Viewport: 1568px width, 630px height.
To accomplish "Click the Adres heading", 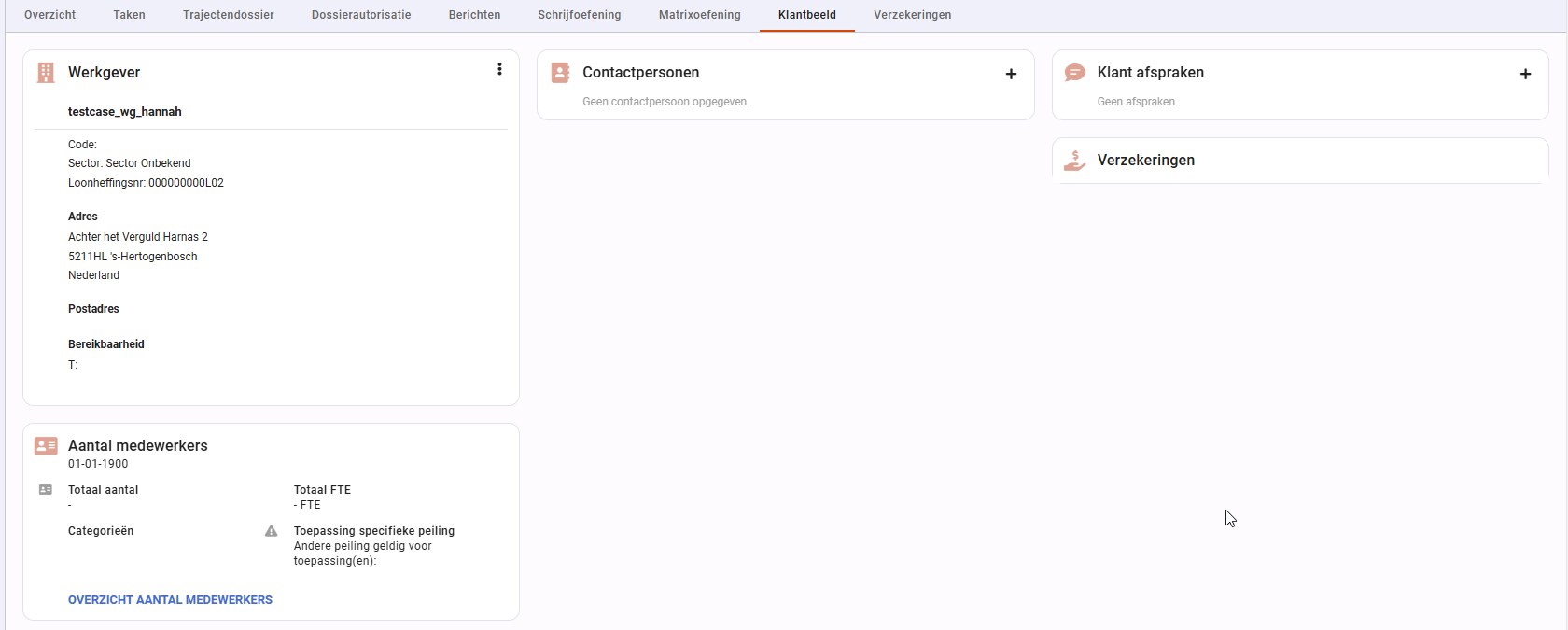I will tap(83, 217).
